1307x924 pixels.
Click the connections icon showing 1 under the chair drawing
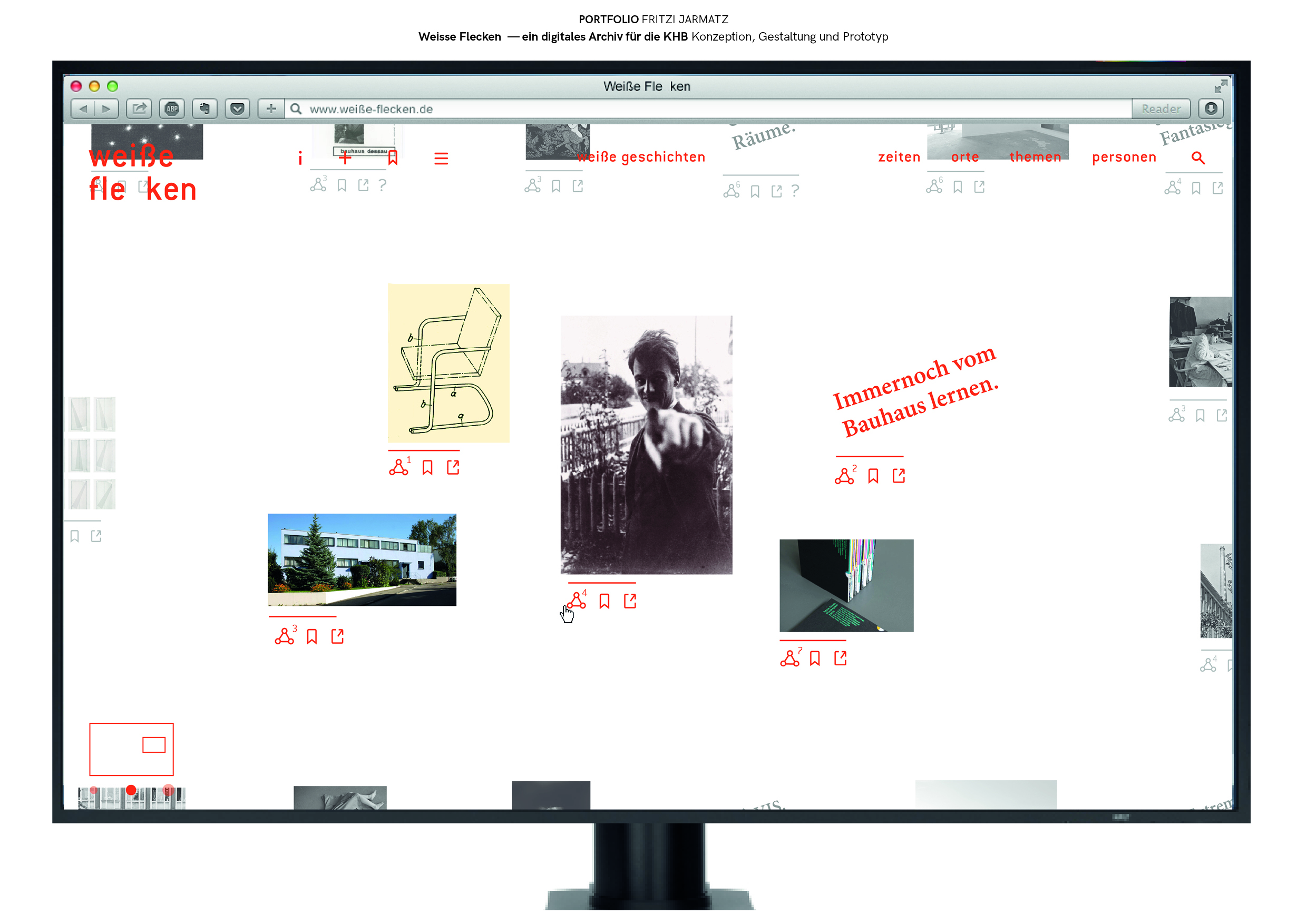[x=398, y=467]
